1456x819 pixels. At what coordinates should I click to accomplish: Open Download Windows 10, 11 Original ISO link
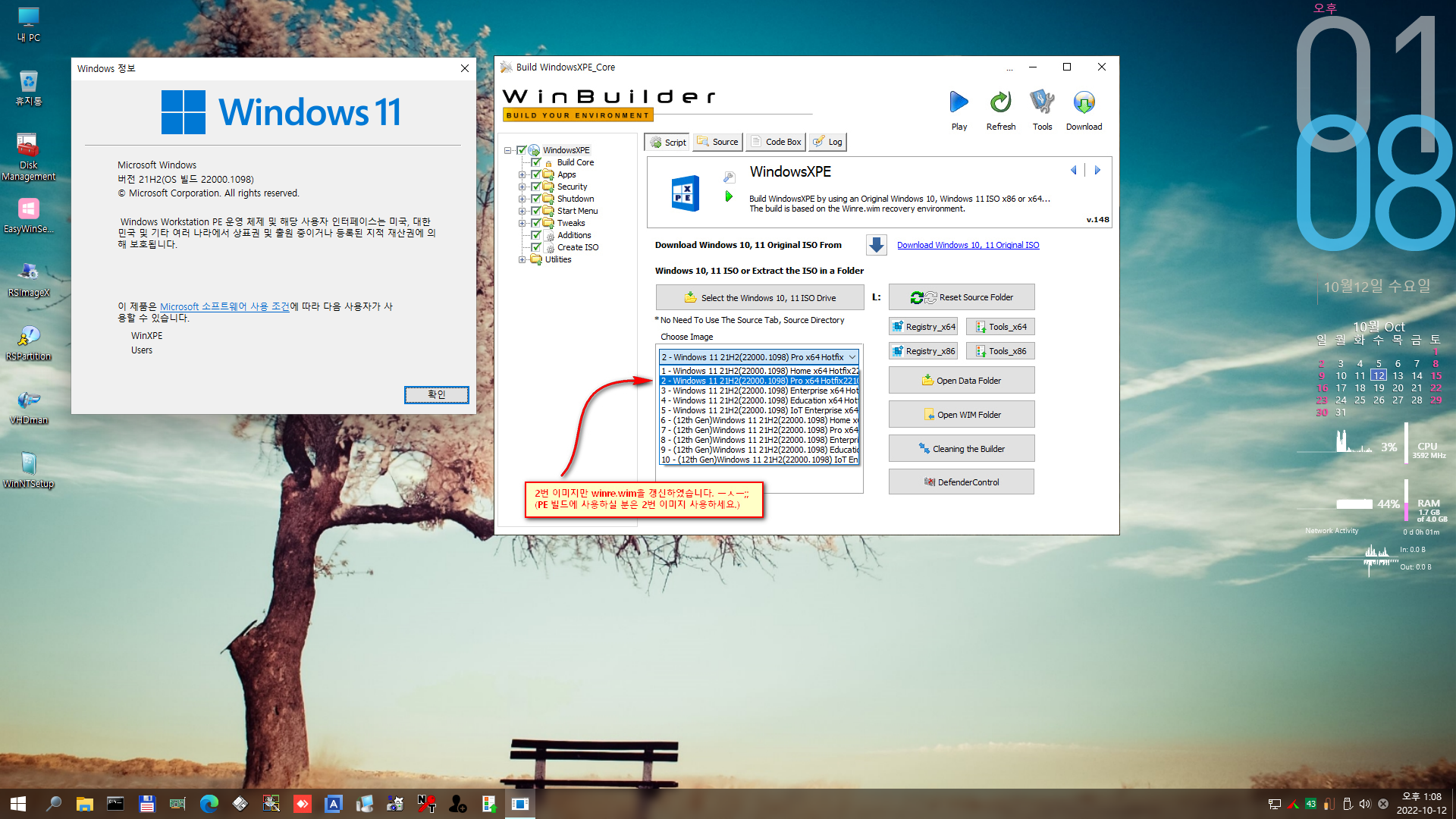click(x=968, y=245)
